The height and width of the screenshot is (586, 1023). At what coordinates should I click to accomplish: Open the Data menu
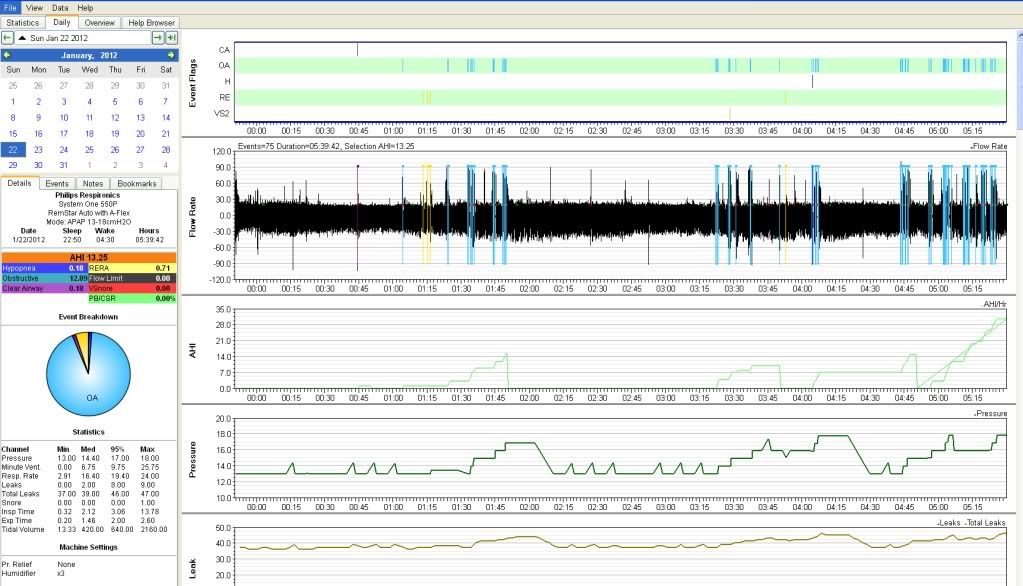60,8
